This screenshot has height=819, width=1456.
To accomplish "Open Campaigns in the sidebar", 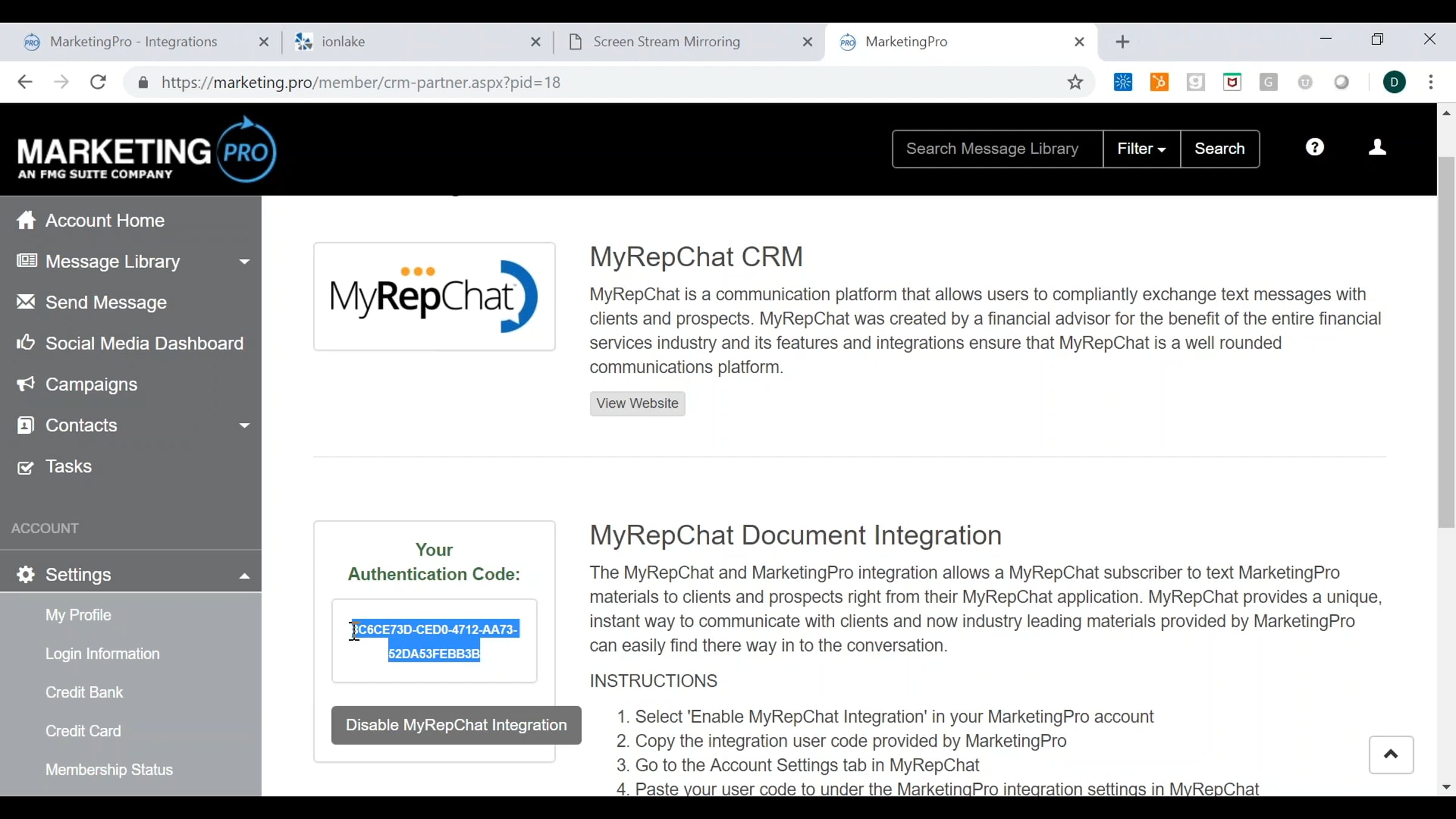I will coord(92,384).
